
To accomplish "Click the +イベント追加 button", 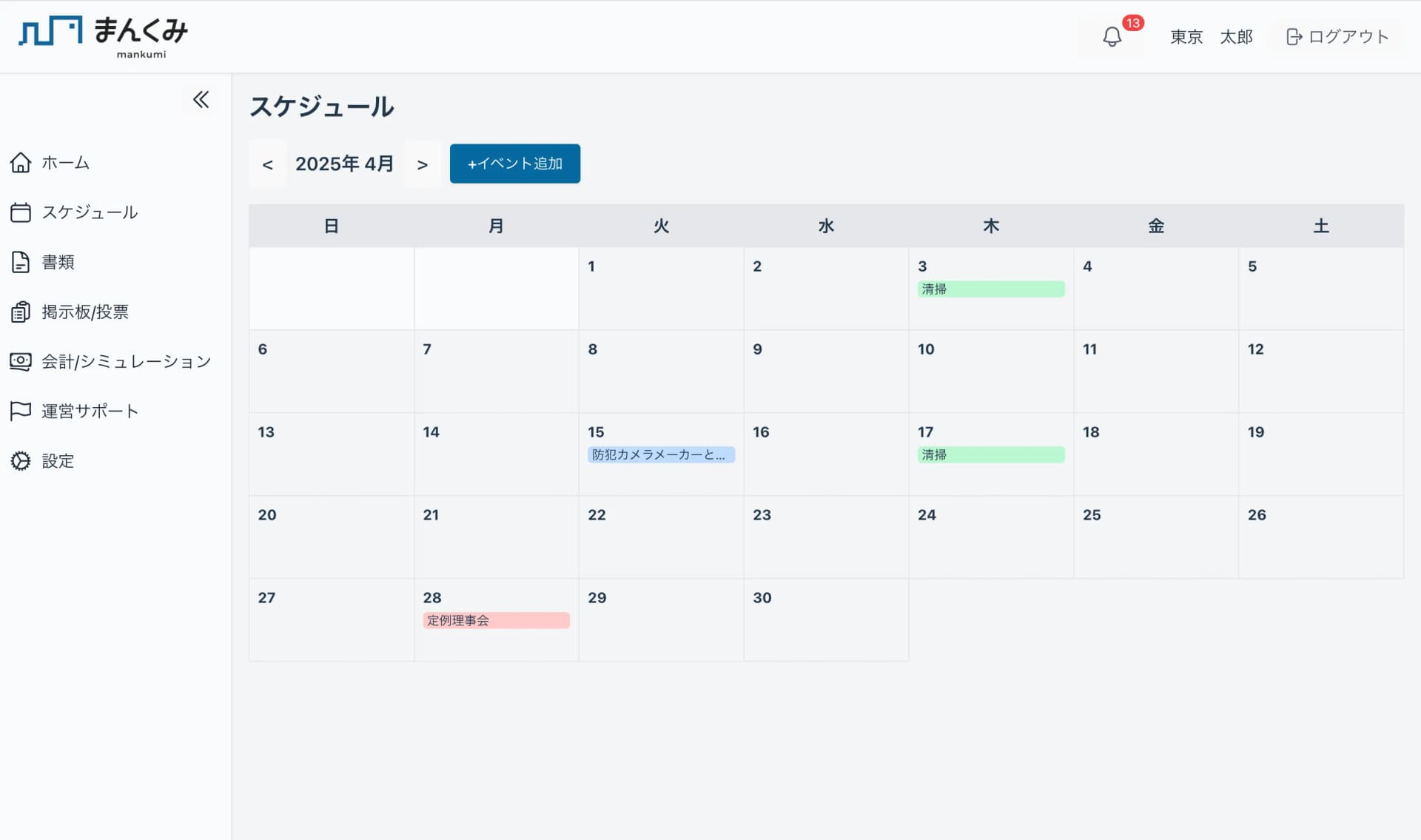I will (514, 164).
